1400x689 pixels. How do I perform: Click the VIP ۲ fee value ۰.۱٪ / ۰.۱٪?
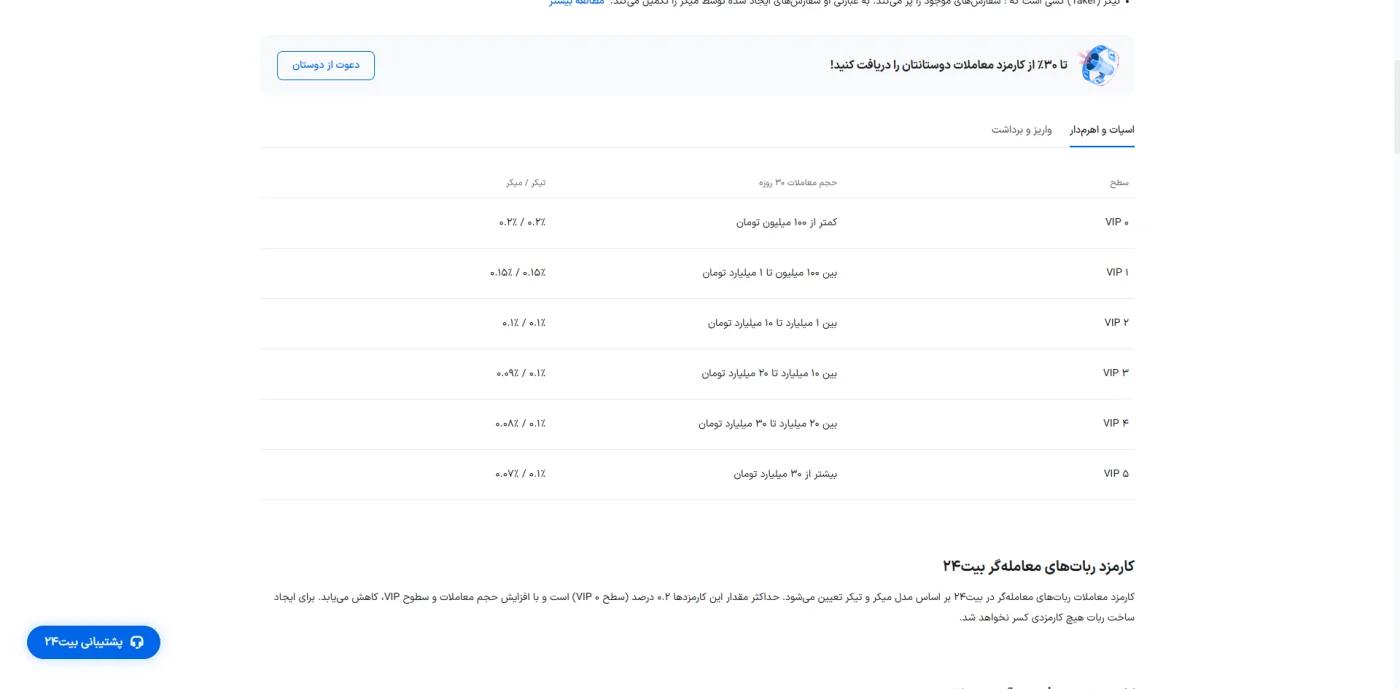524,322
